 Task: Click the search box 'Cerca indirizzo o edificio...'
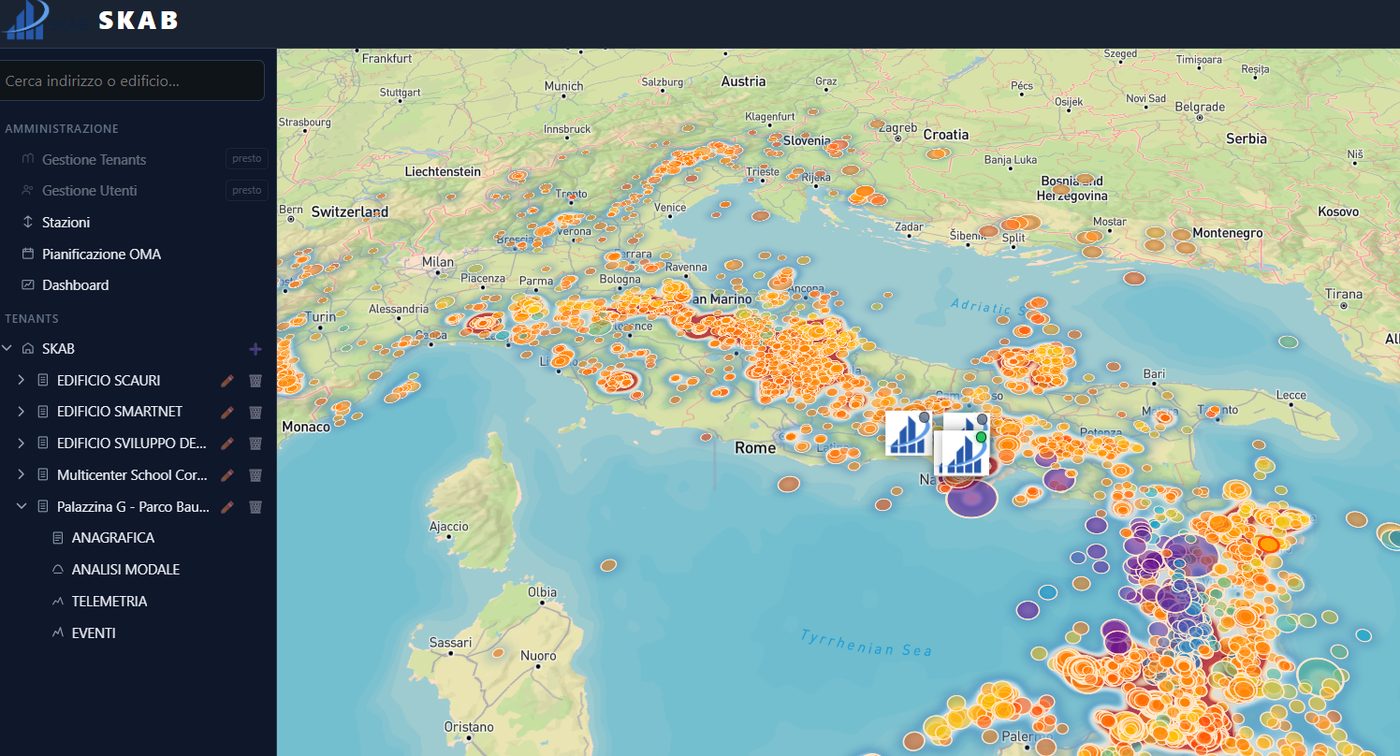point(132,81)
